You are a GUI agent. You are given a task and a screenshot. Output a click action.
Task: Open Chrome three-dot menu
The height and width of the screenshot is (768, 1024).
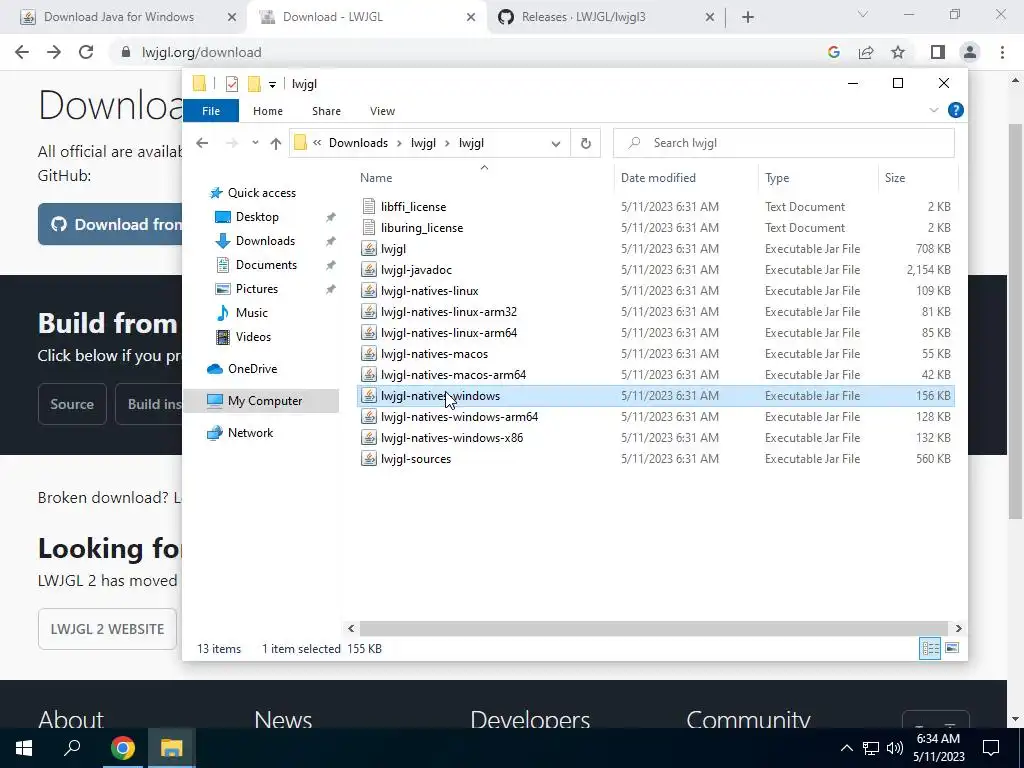[x=1002, y=52]
